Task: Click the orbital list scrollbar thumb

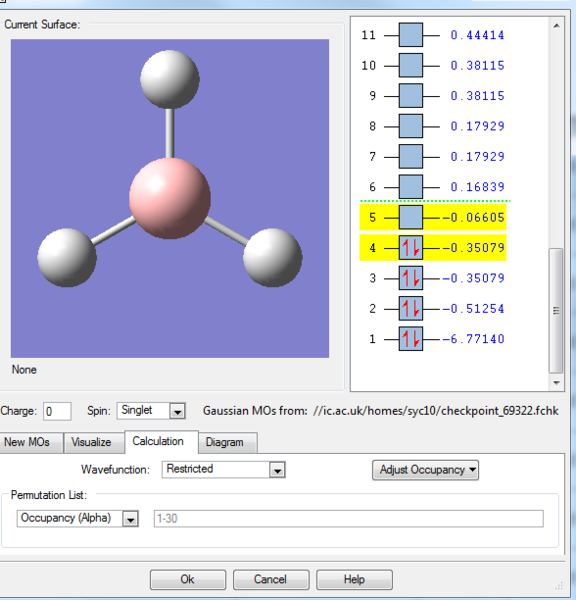Action: (x=556, y=310)
